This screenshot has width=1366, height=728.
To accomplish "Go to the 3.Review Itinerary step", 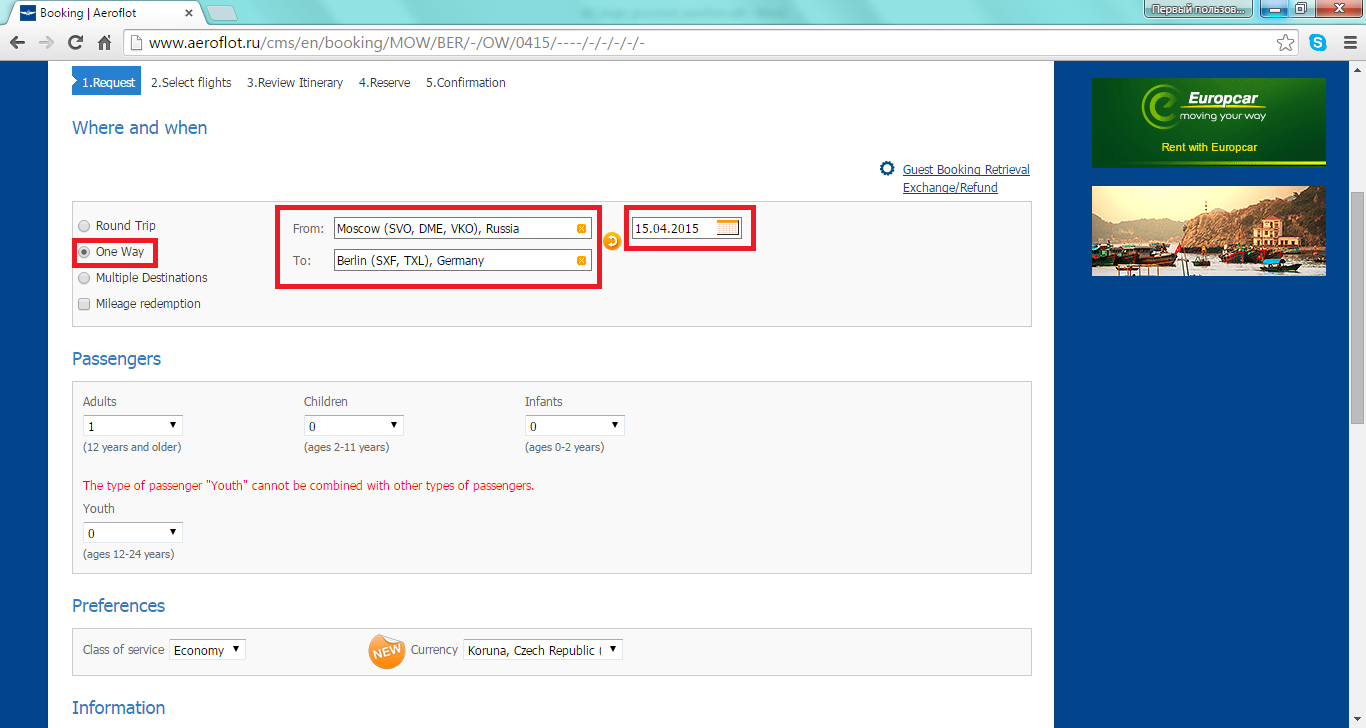I will [295, 83].
